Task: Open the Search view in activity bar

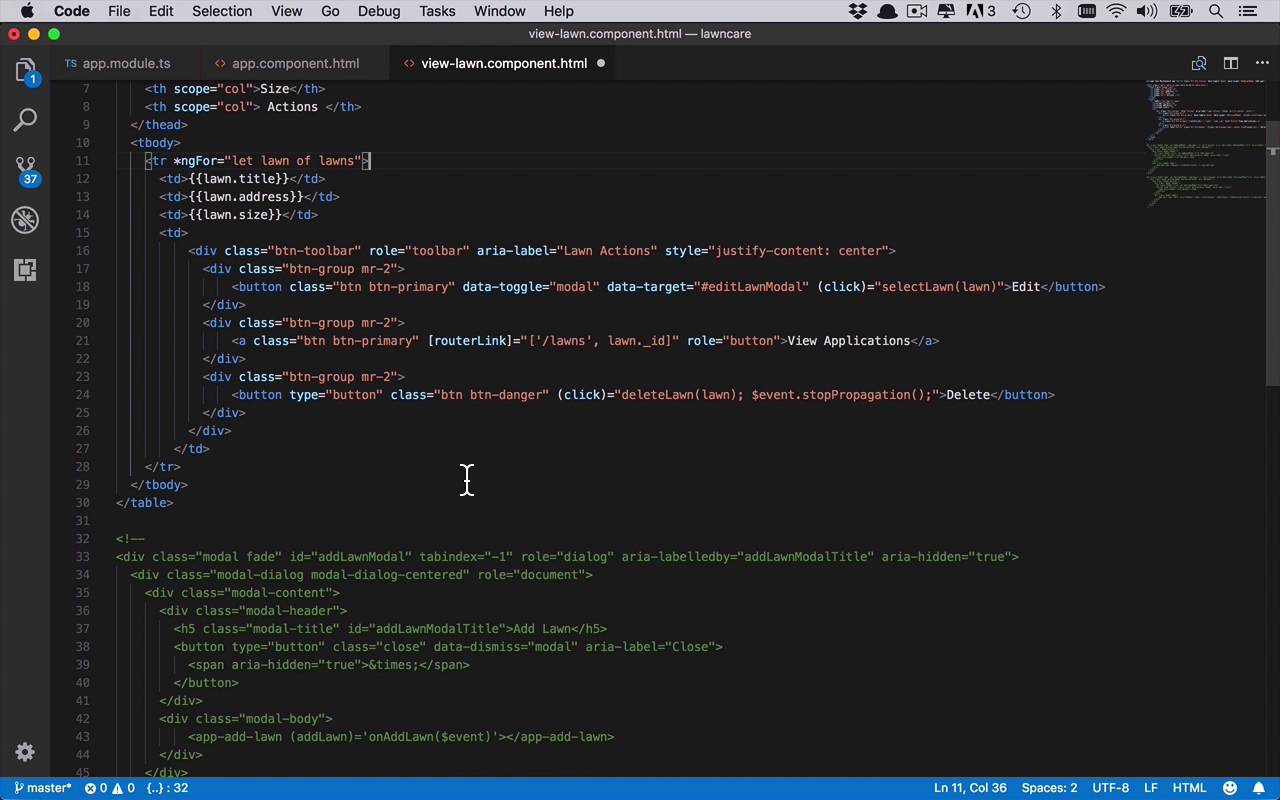Action: click(25, 121)
